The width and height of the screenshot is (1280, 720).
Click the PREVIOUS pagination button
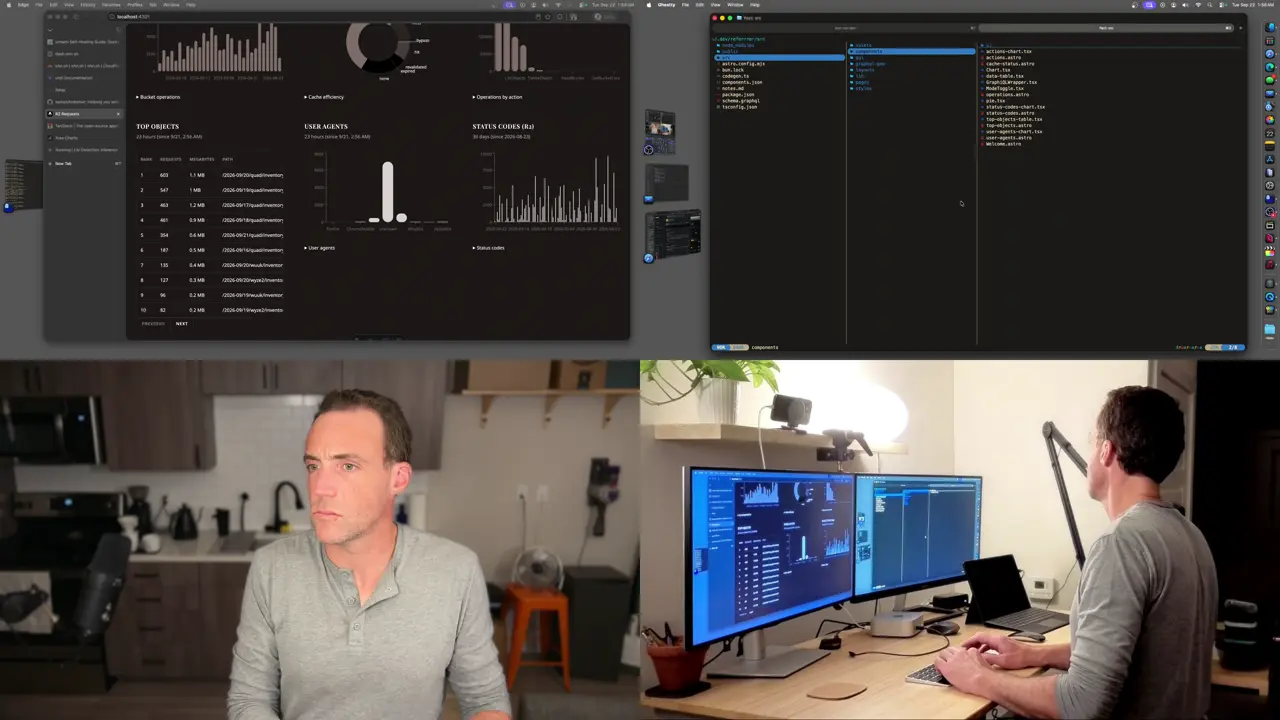153,323
